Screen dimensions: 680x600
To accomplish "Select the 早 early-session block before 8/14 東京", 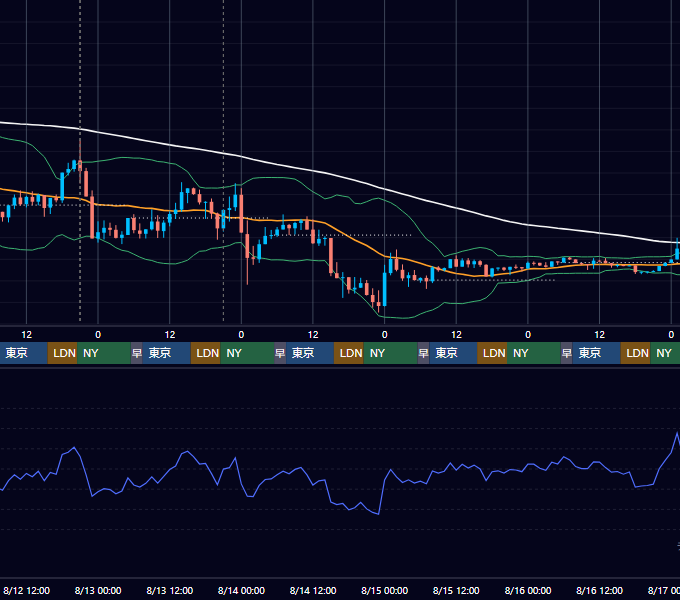I will [x=280, y=353].
